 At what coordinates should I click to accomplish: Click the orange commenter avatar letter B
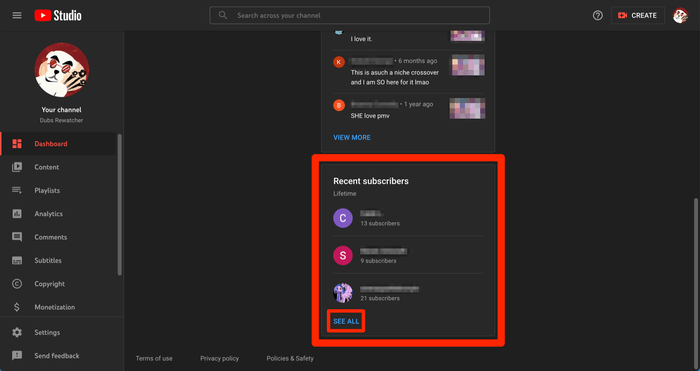(x=339, y=105)
